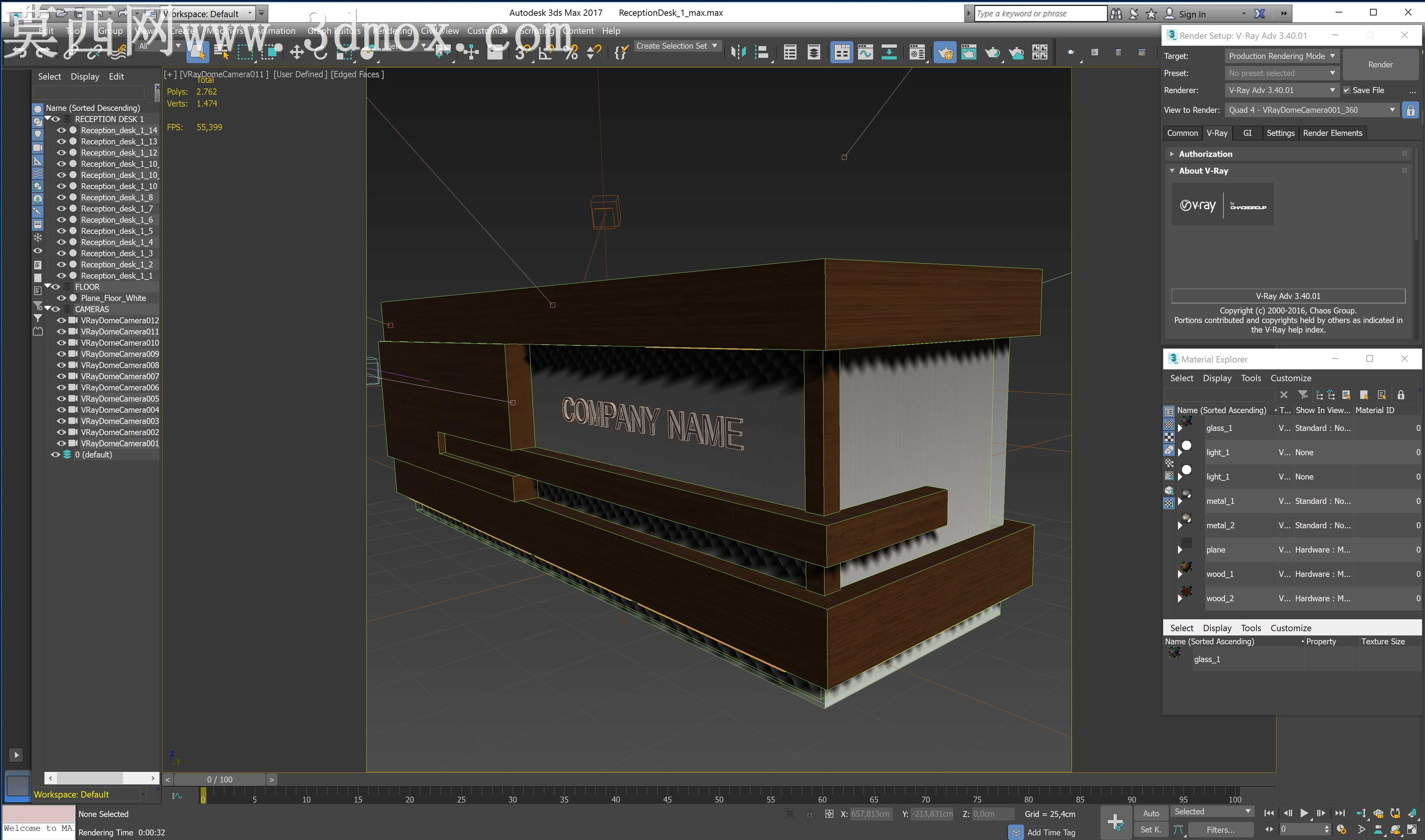Toggle Percent Snap in the main toolbar
This screenshot has width=1425, height=840.
[571, 53]
